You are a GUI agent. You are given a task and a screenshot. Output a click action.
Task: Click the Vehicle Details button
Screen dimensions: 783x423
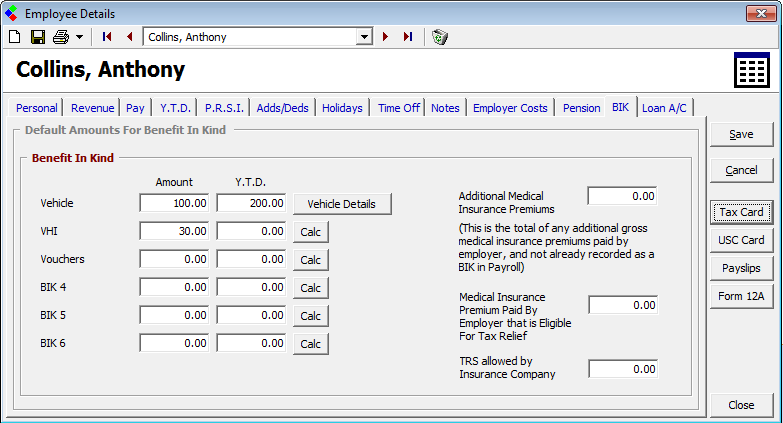341,204
